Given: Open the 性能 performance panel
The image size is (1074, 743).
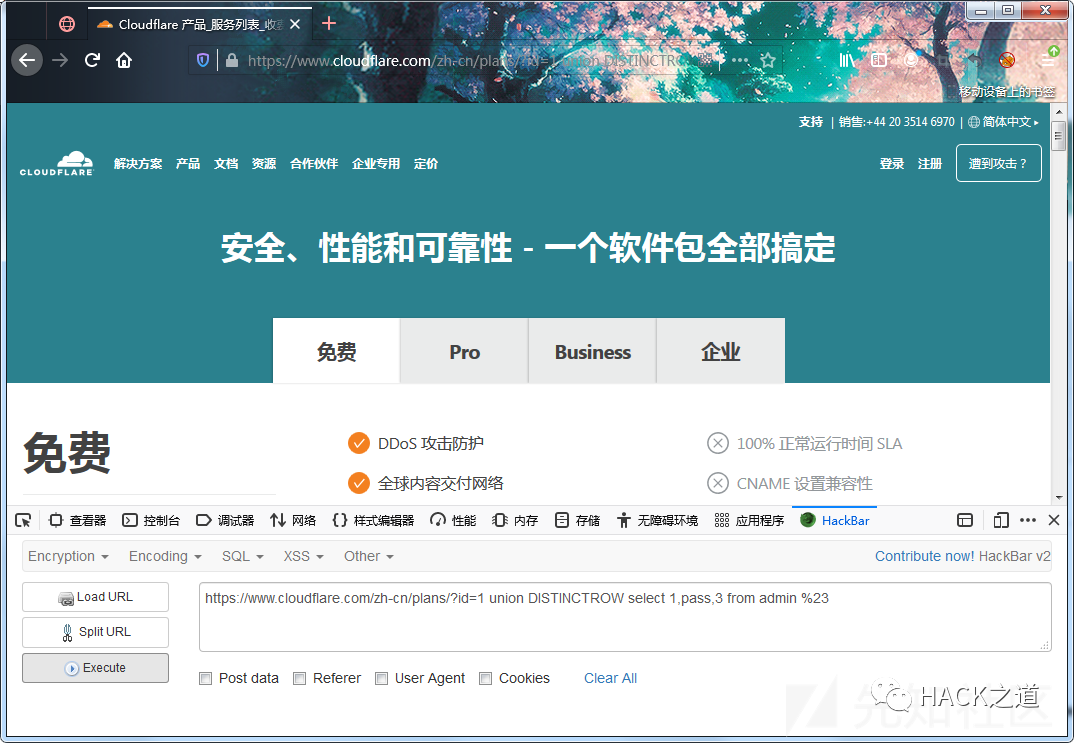Looking at the screenshot, I should (453, 520).
